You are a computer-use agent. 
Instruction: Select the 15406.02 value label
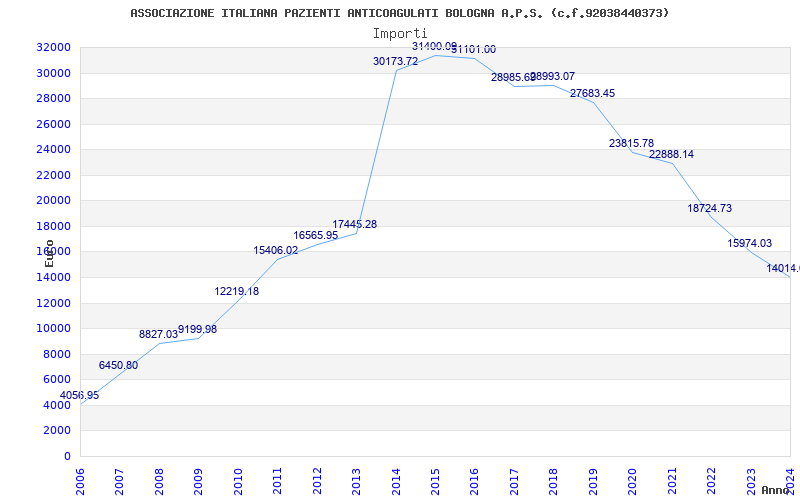click(276, 251)
